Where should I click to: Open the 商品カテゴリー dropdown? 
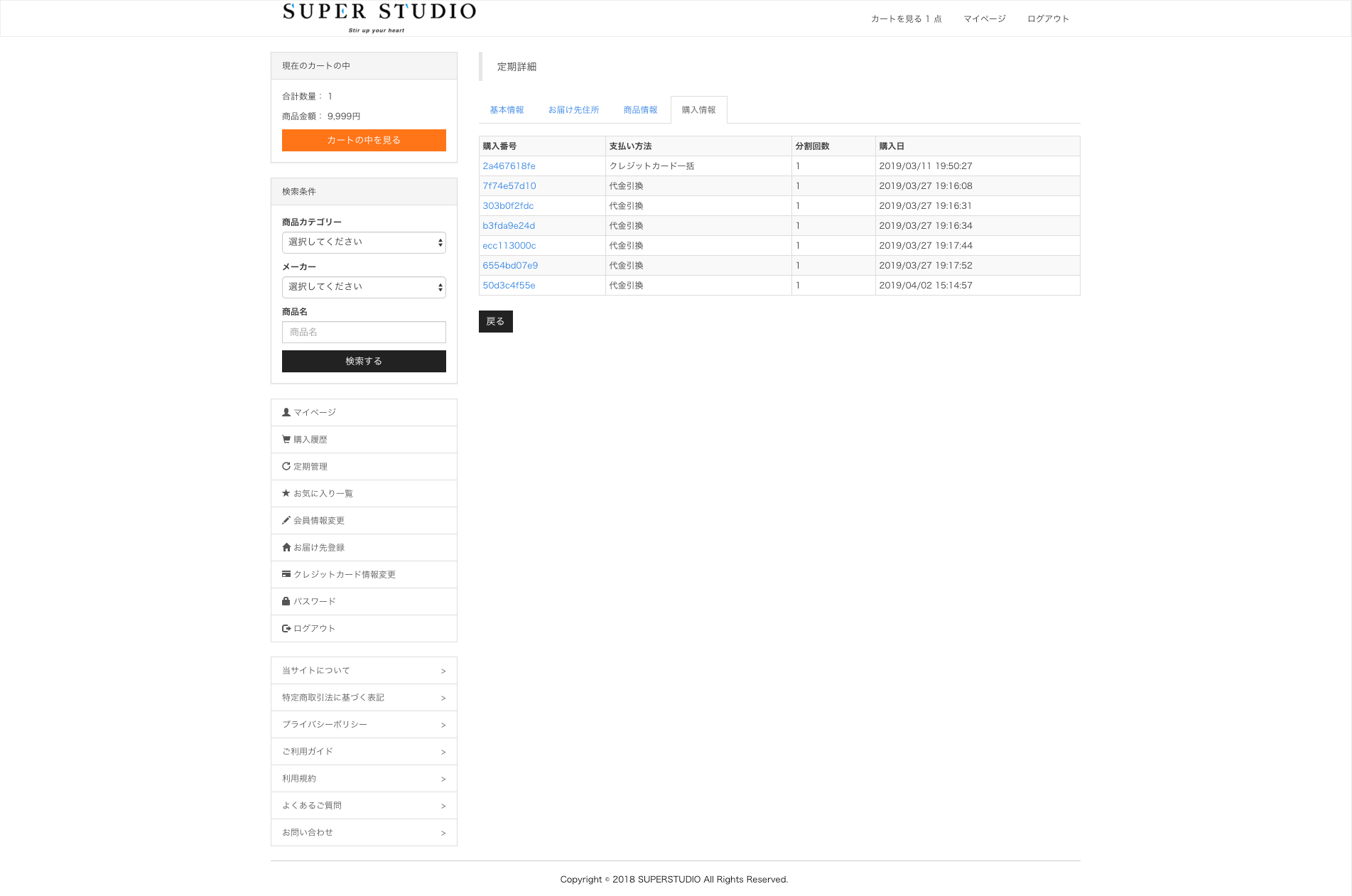pos(364,242)
